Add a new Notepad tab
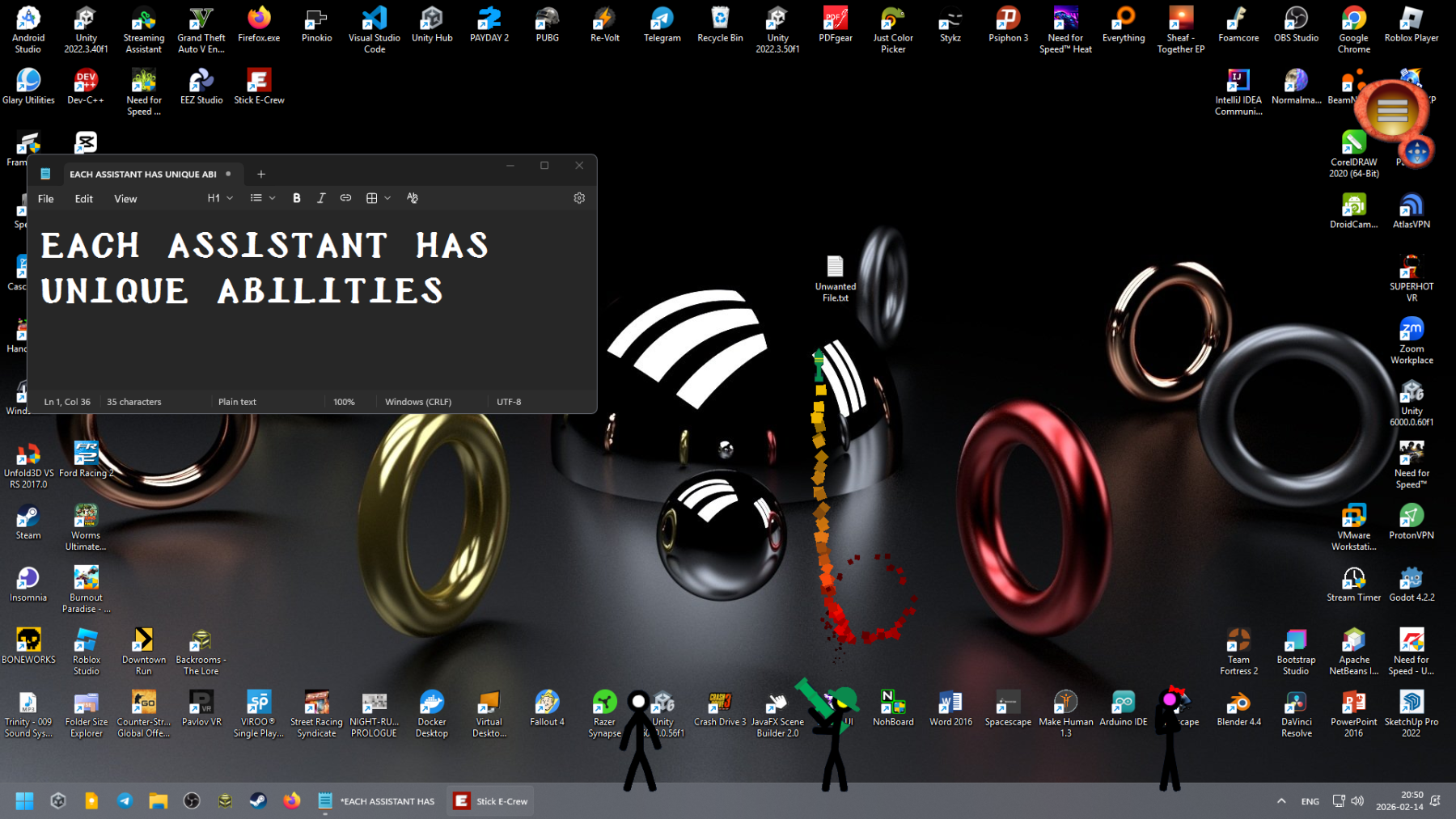Viewport: 1456px width, 819px height. pos(260,174)
